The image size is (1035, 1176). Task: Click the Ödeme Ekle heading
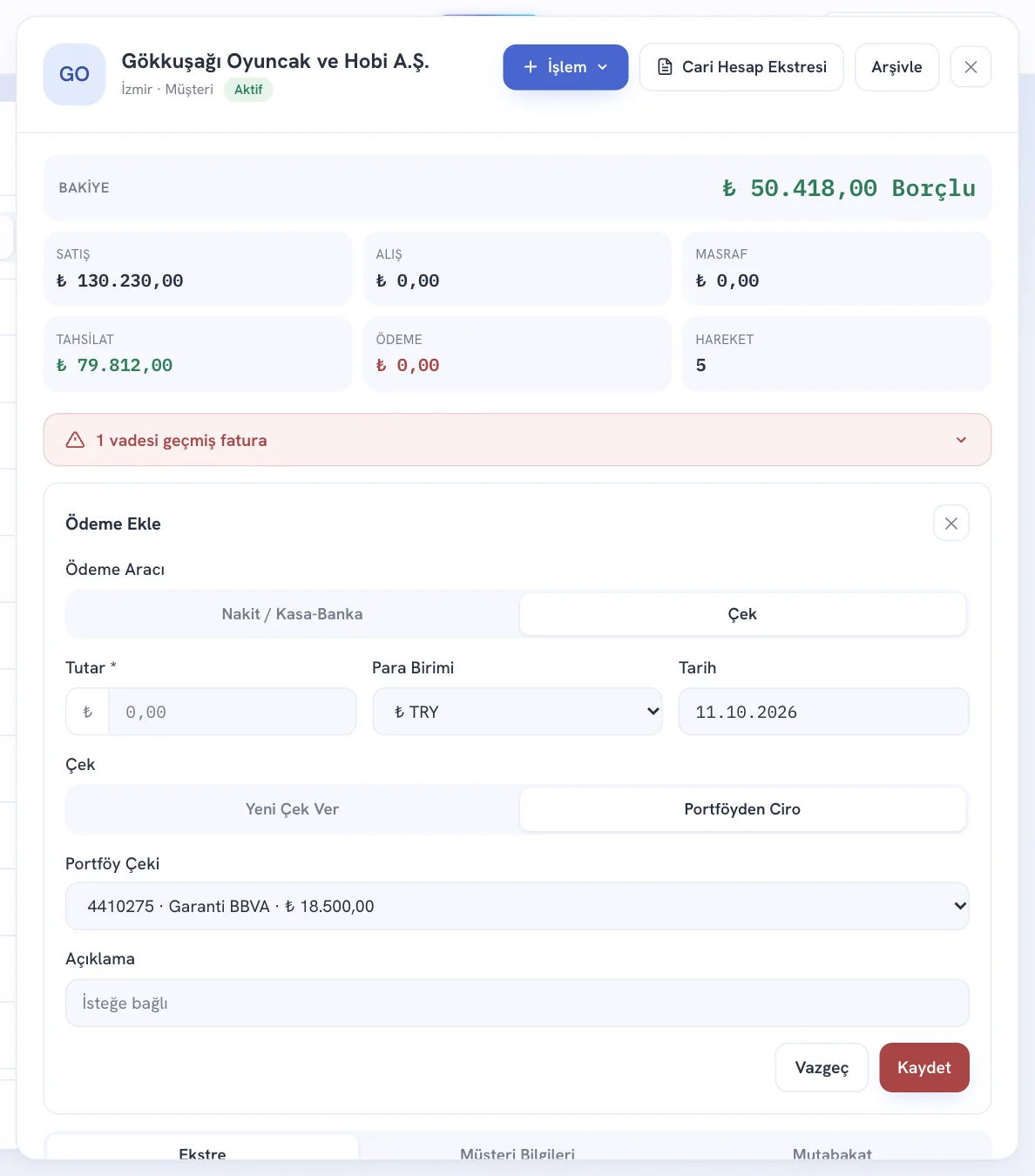(x=113, y=524)
